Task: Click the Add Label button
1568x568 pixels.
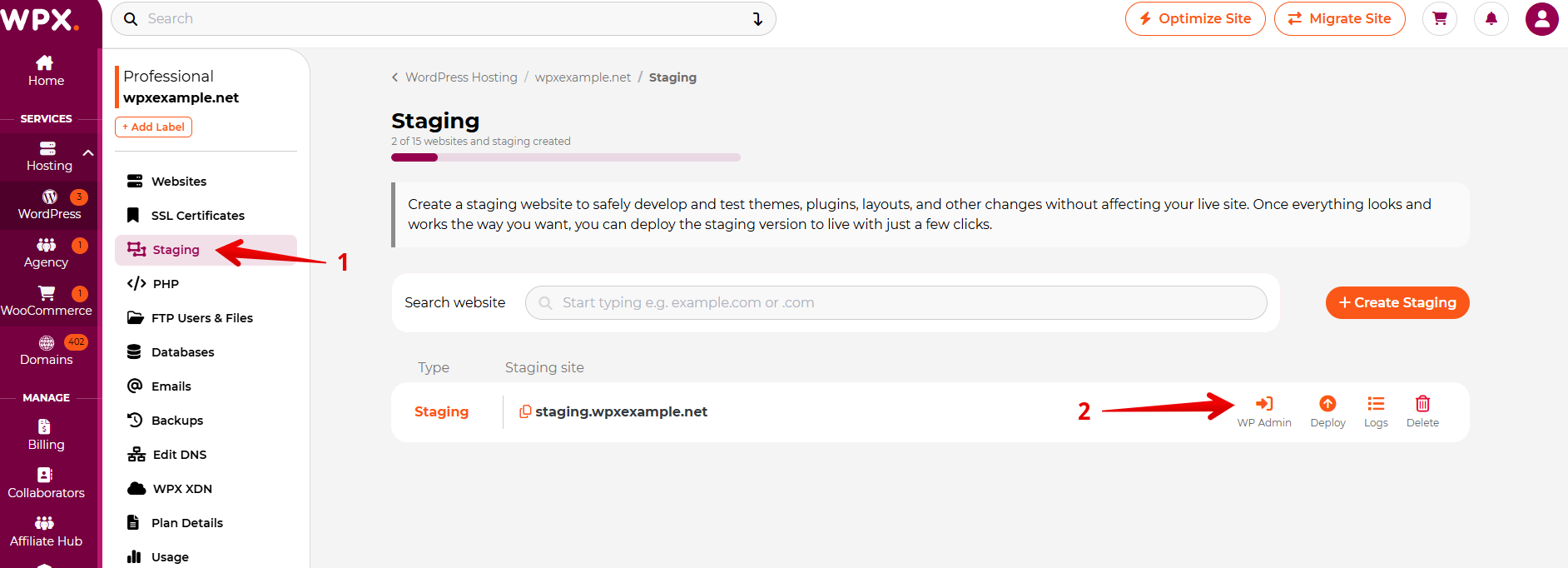Action: [154, 127]
